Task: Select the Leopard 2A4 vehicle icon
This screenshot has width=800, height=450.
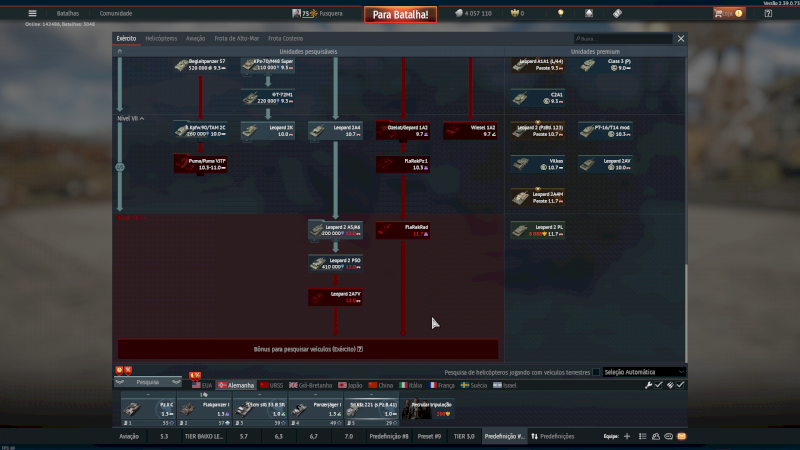Action: pyautogui.click(x=335, y=130)
